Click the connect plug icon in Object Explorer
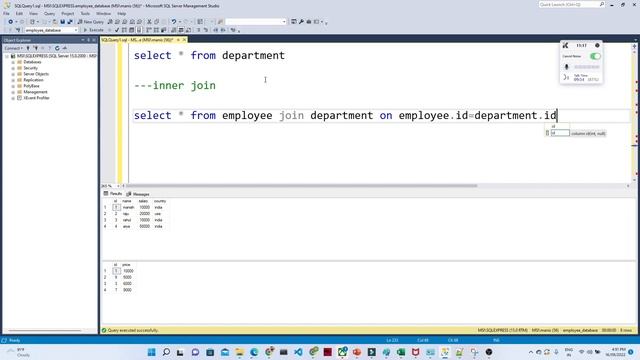 (28, 48)
